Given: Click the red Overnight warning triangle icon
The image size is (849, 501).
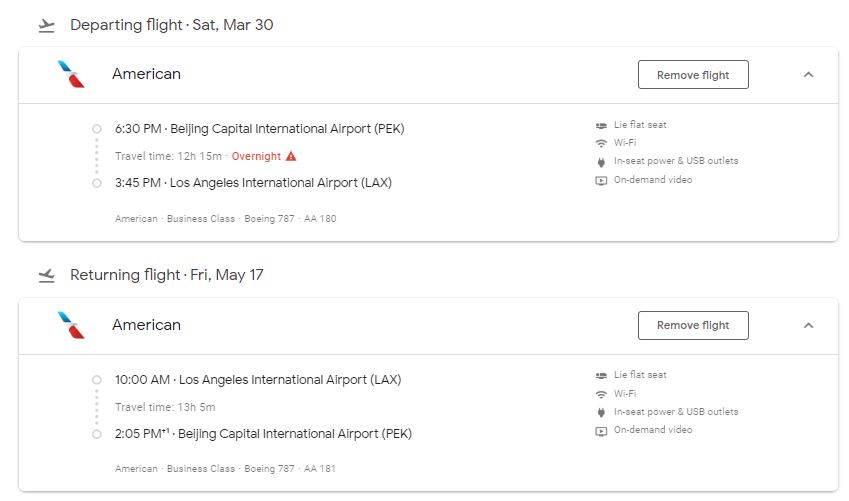Looking at the screenshot, I should (291, 157).
